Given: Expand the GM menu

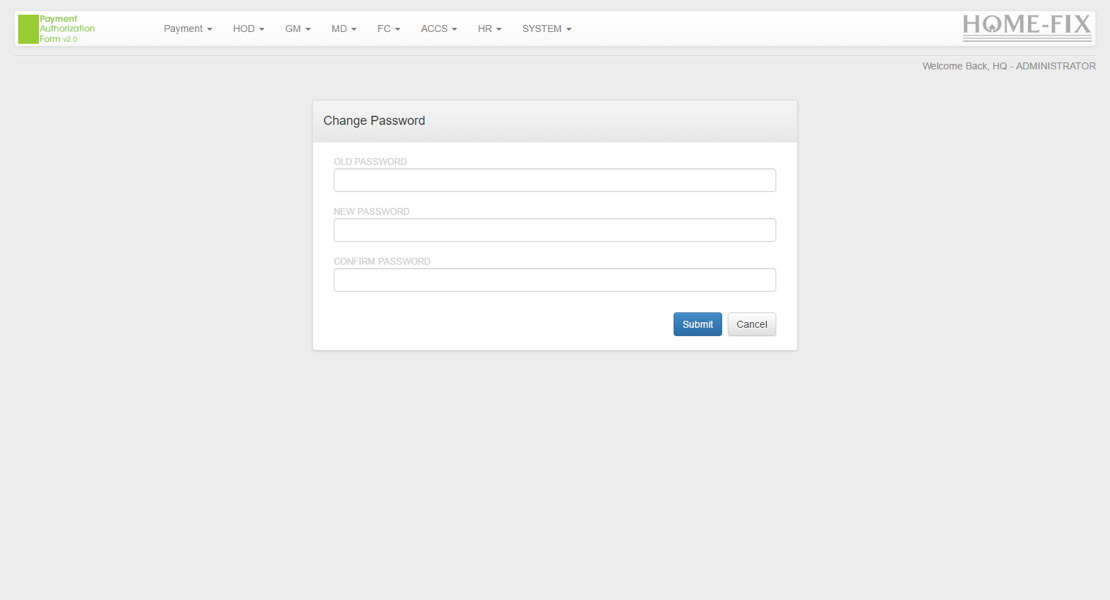Looking at the screenshot, I should coord(296,29).
